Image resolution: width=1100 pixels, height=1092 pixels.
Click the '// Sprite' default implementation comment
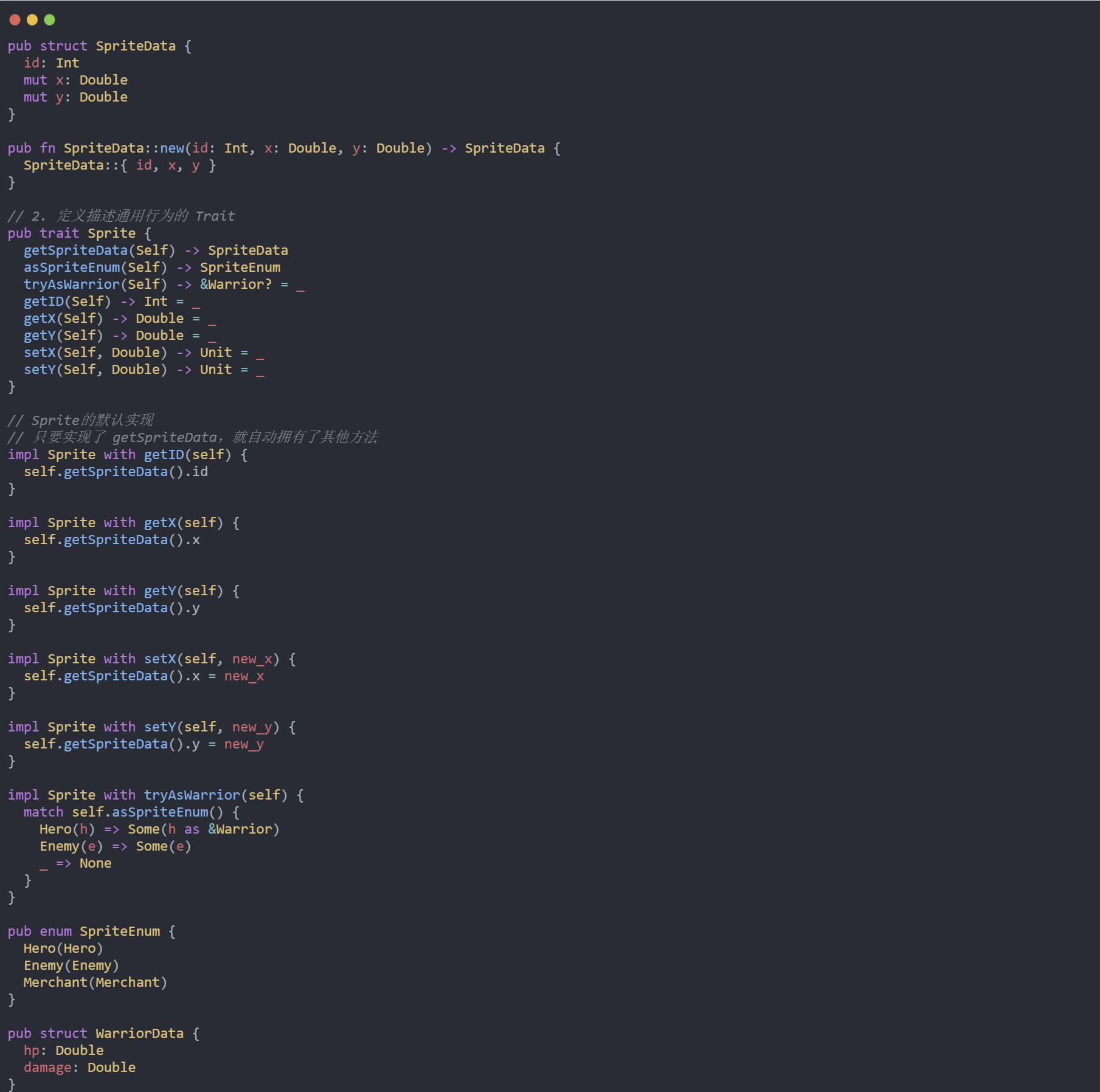tap(81, 420)
